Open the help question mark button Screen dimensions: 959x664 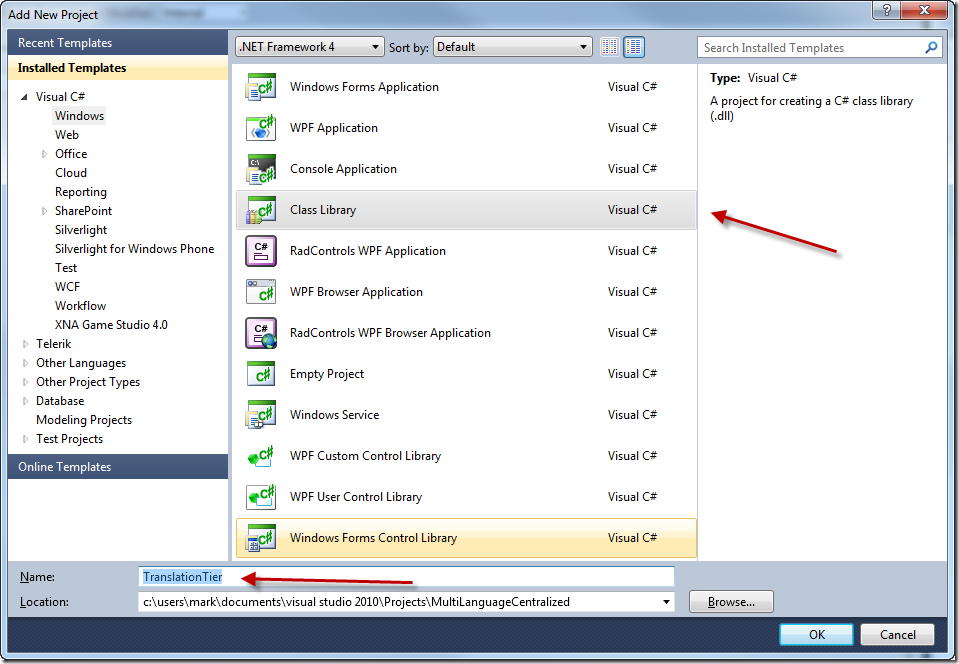(x=886, y=10)
